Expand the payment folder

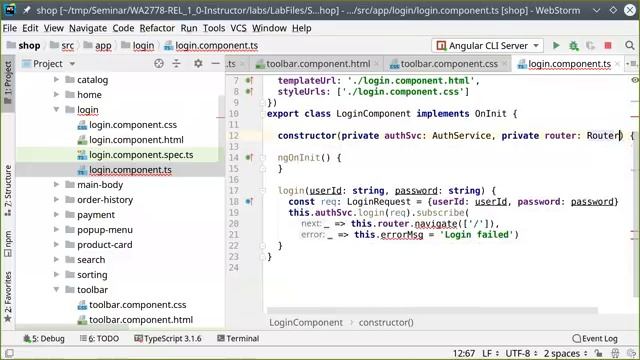coord(56,215)
